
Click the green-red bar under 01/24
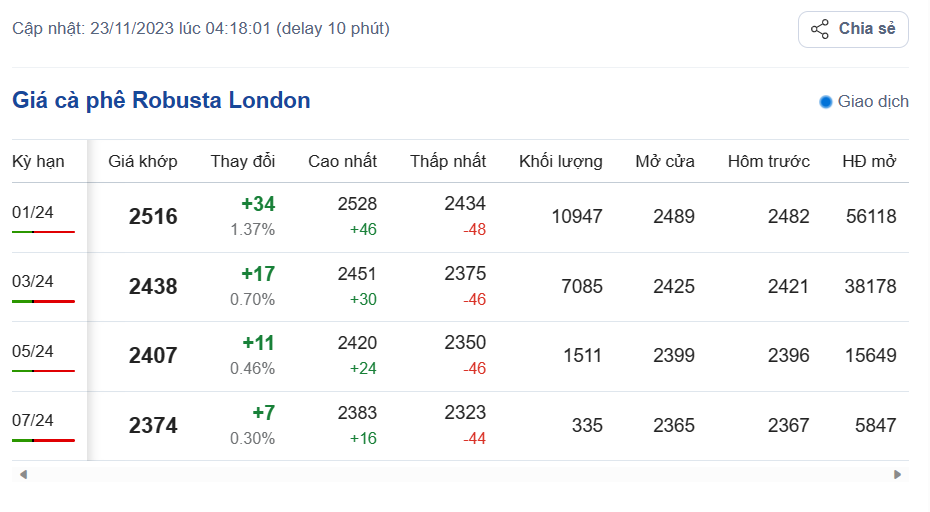coord(43,231)
